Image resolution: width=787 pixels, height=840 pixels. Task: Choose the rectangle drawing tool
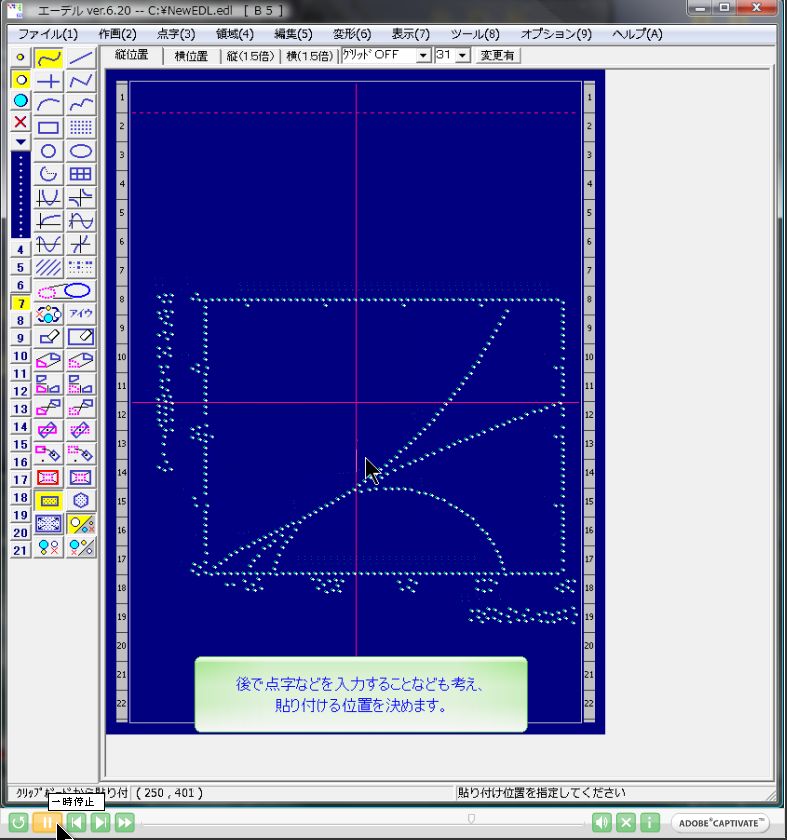point(49,127)
